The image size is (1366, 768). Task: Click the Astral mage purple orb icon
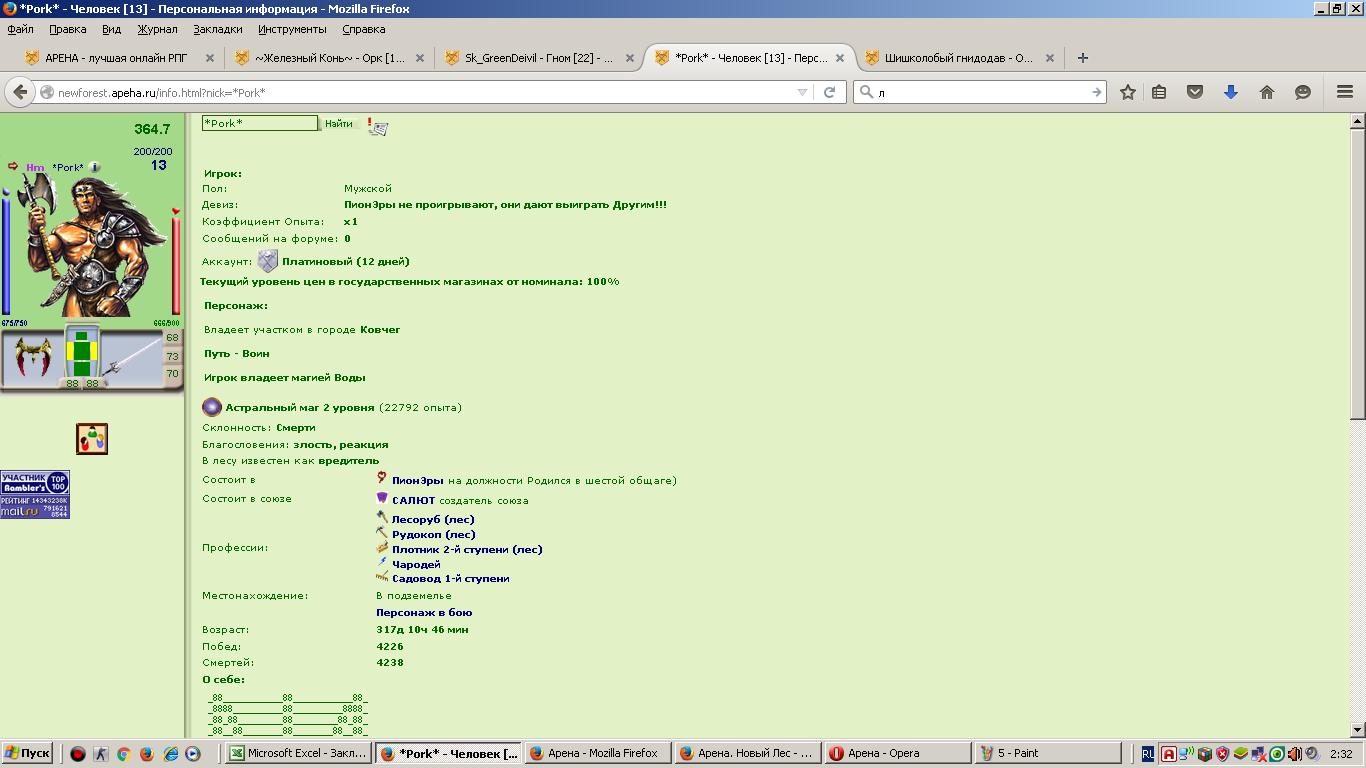[x=212, y=407]
